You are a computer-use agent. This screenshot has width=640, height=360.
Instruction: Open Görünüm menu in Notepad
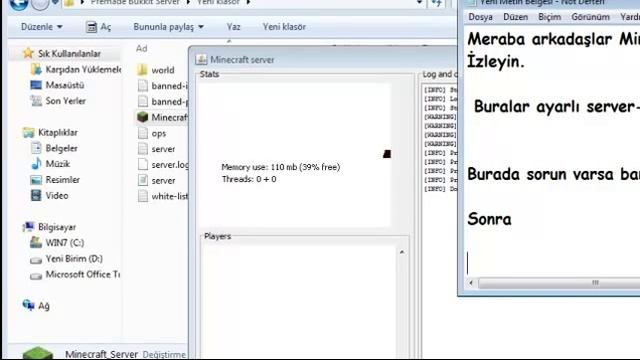pos(590,17)
